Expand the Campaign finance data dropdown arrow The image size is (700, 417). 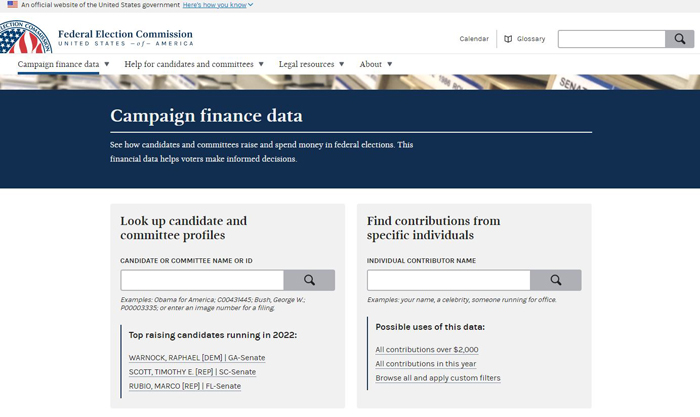(x=107, y=64)
